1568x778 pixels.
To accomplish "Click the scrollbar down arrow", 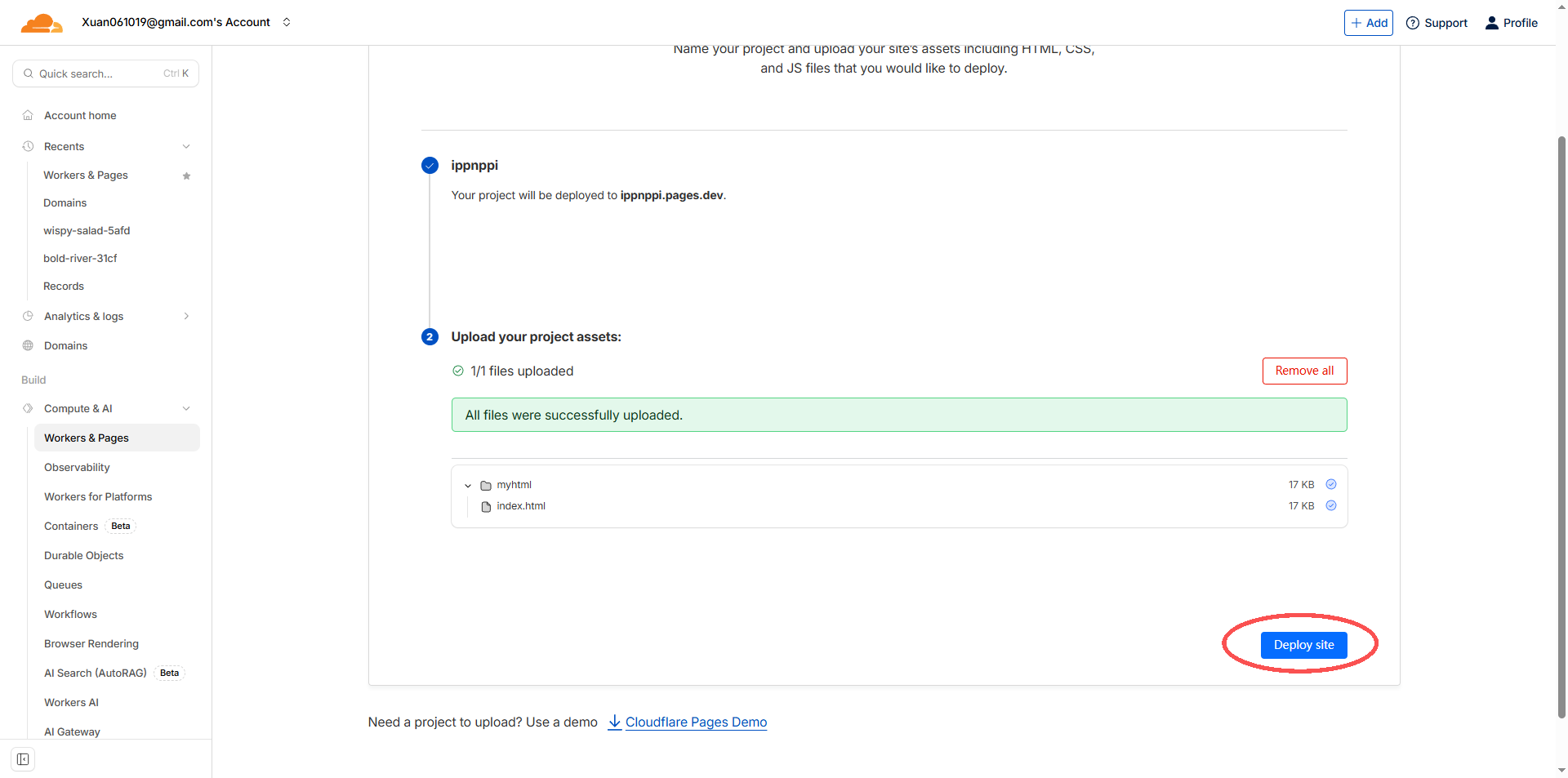I will coord(1561,770).
